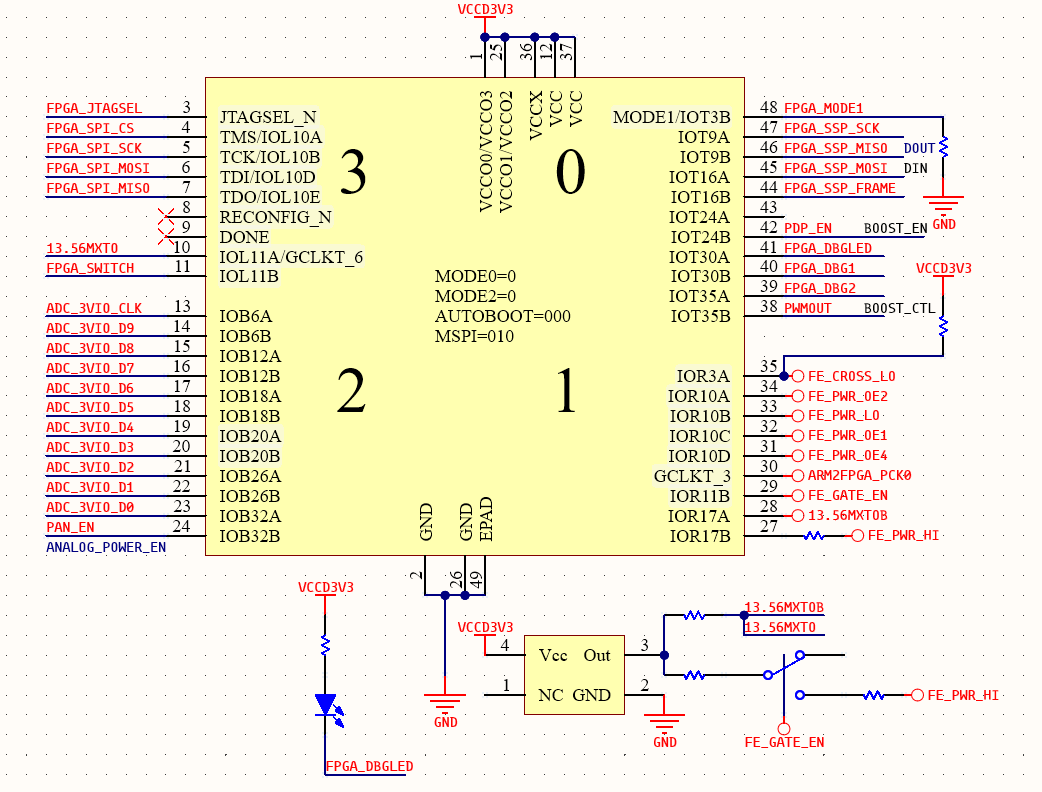Select the FPGA_SPI_SCK net label
Viewport: 1042px width, 792px height.
pyautogui.click(x=94, y=148)
